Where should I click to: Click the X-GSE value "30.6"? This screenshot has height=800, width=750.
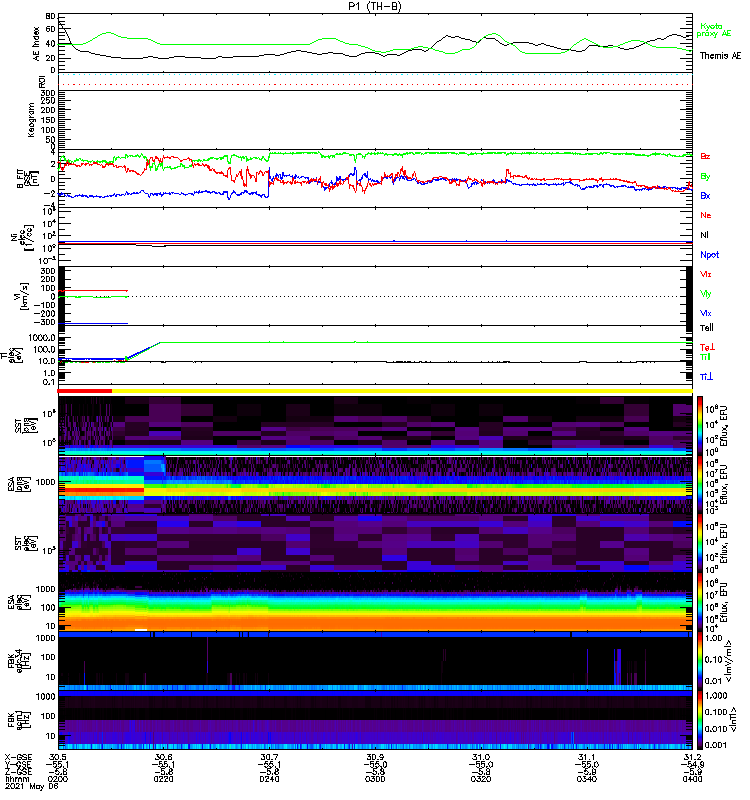point(163,757)
